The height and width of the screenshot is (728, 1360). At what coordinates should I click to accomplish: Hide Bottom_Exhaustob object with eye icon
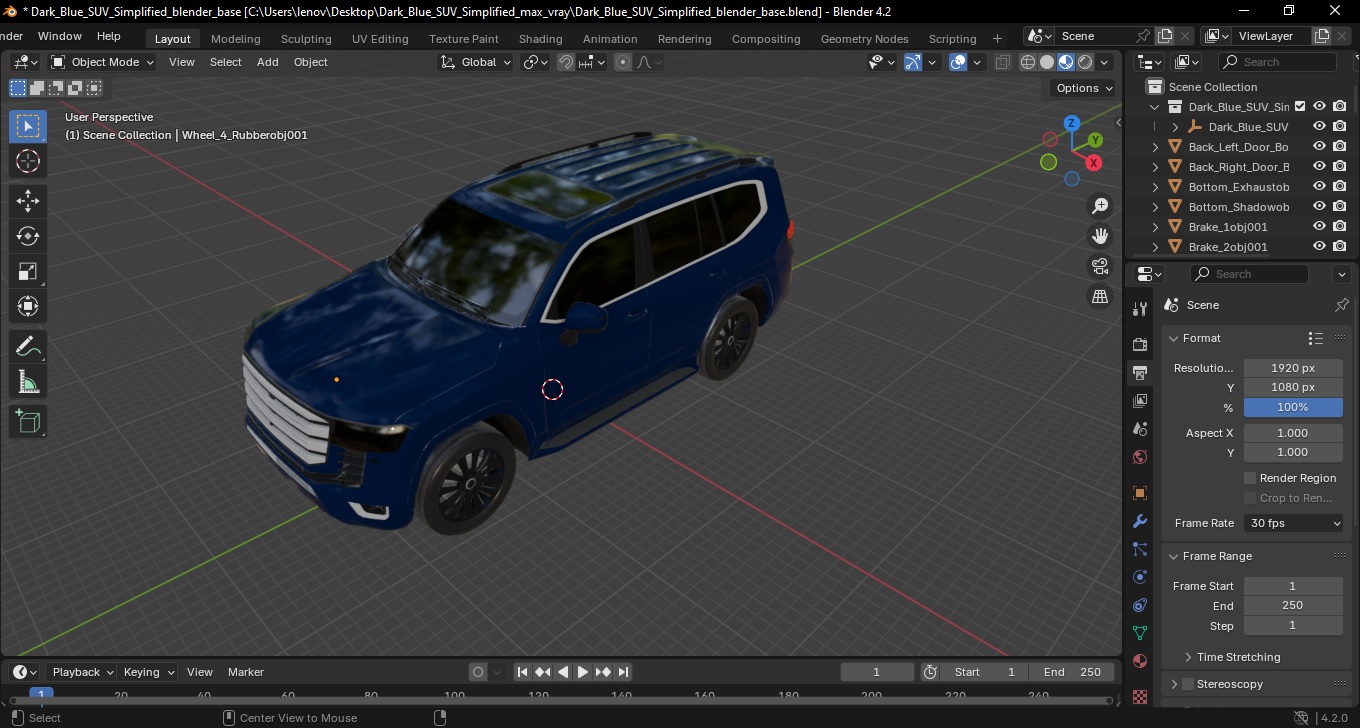pos(1319,186)
